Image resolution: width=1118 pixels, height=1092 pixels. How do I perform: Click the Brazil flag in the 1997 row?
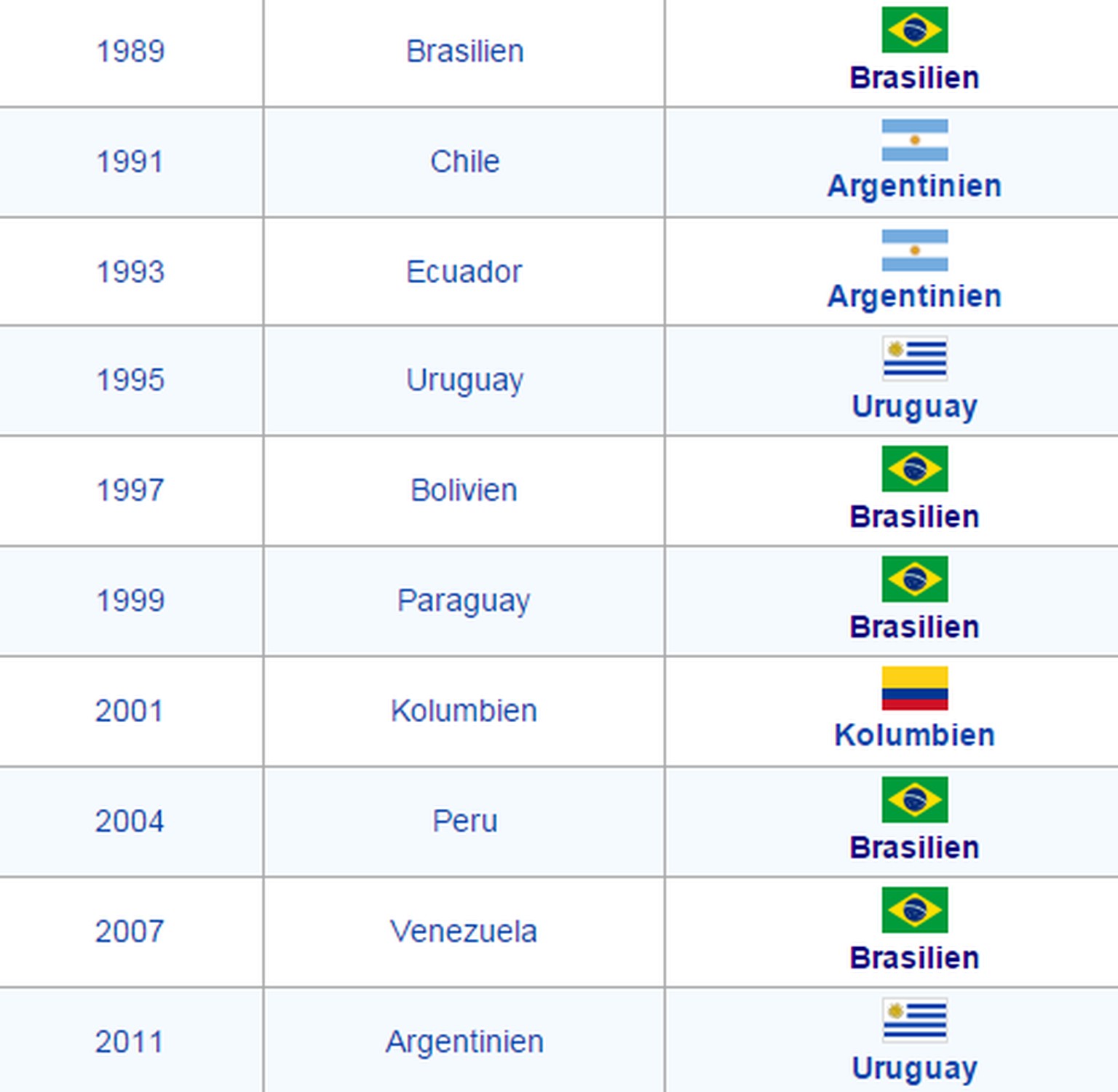click(x=914, y=469)
